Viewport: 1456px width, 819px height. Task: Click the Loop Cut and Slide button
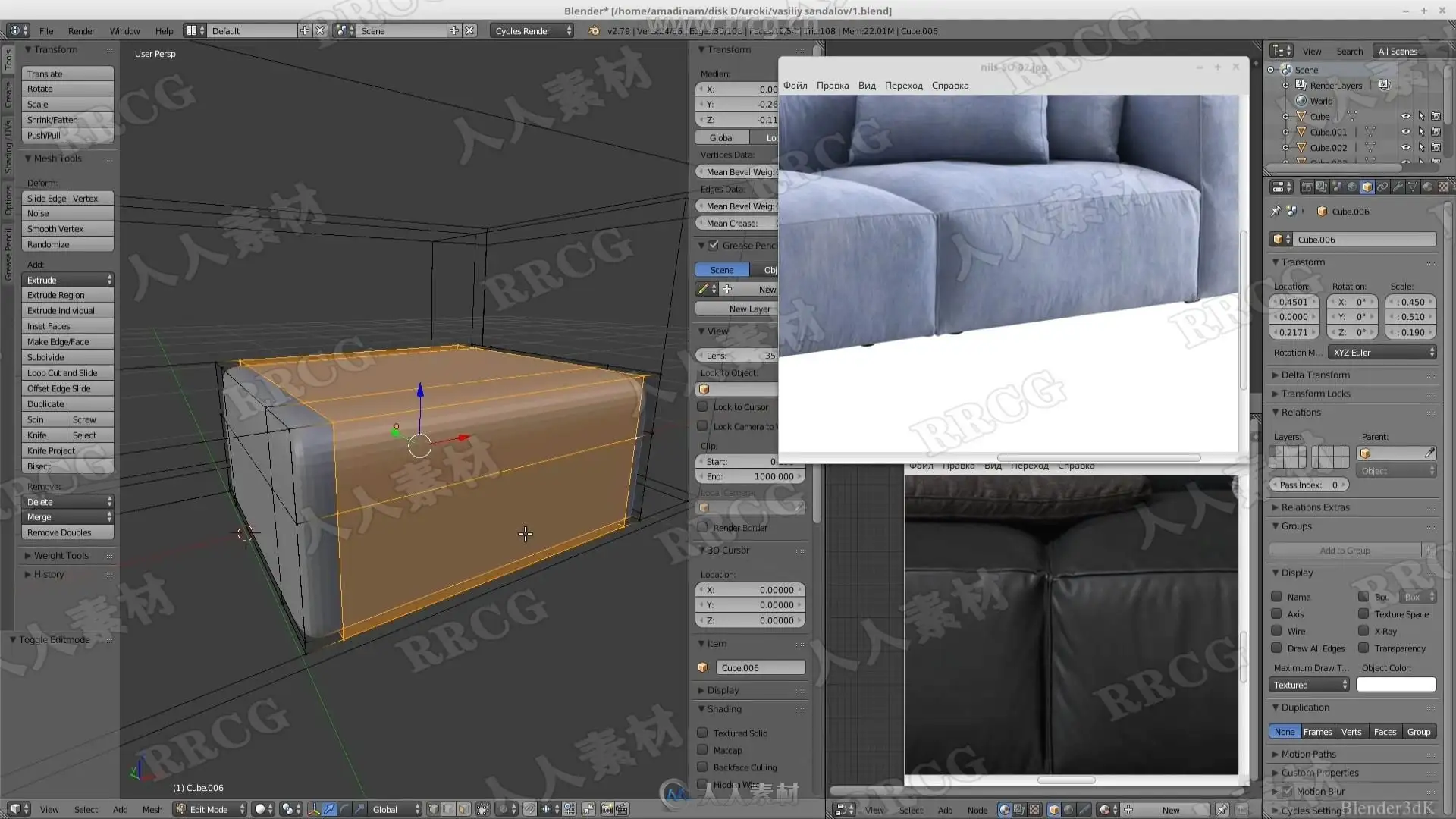(x=67, y=373)
